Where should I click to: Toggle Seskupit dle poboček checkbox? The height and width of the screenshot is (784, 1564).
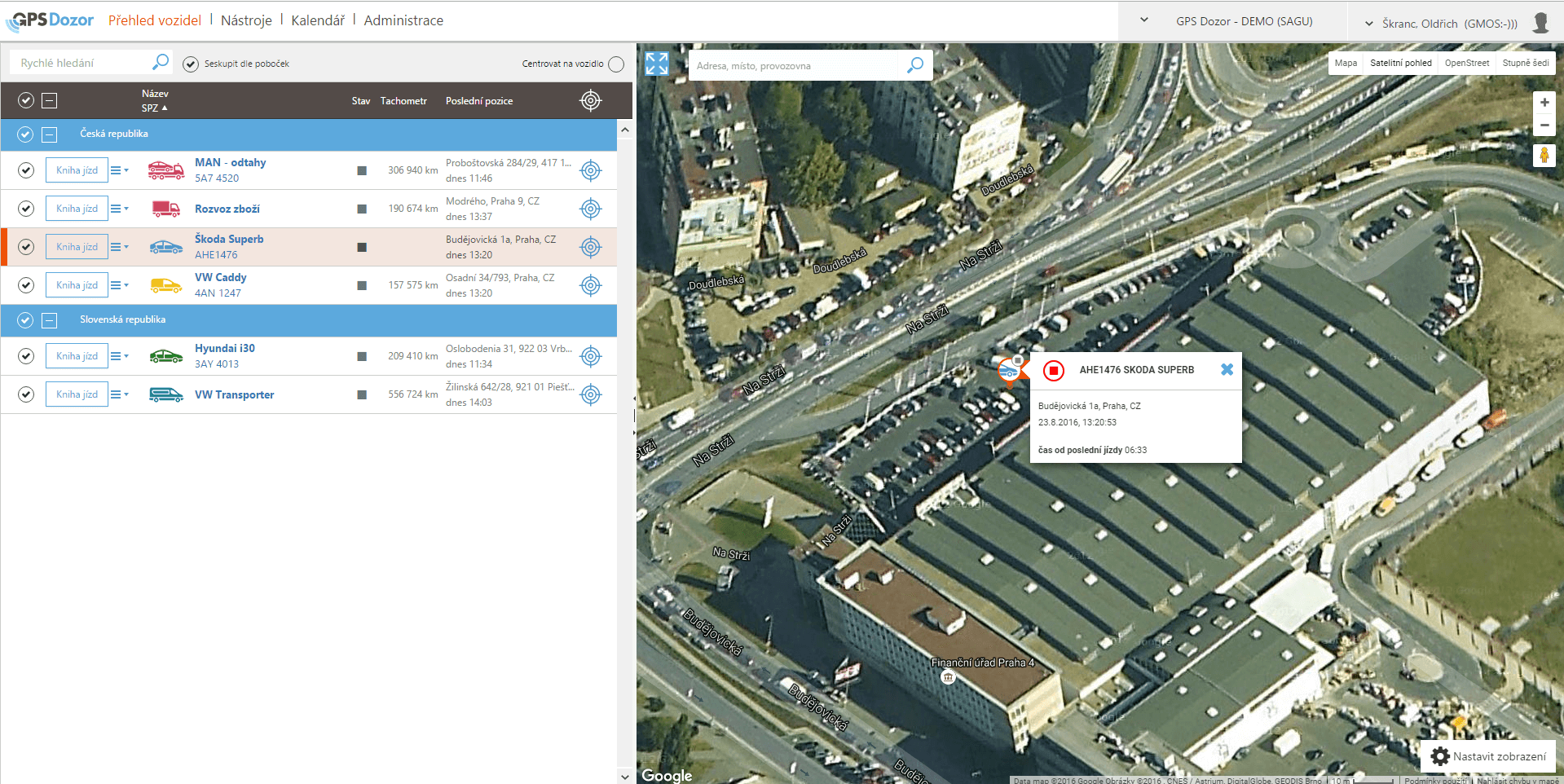tap(191, 64)
